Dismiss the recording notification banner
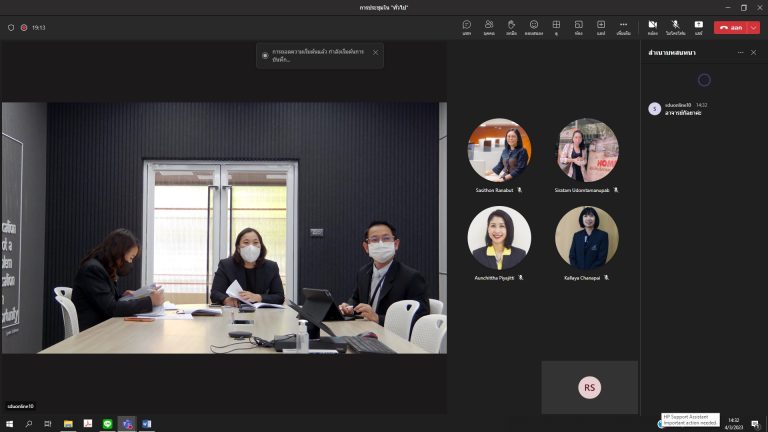This screenshot has height=432, width=768. [x=376, y=52]
